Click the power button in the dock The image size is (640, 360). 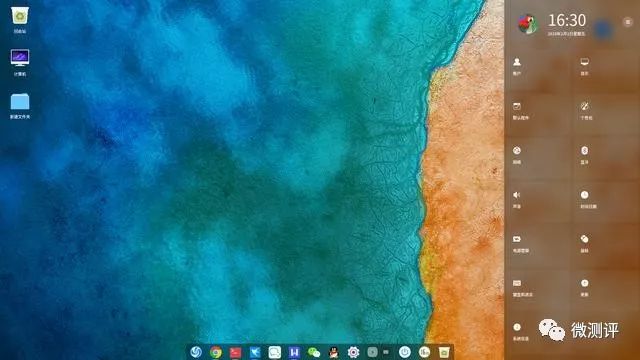[405, 352]
